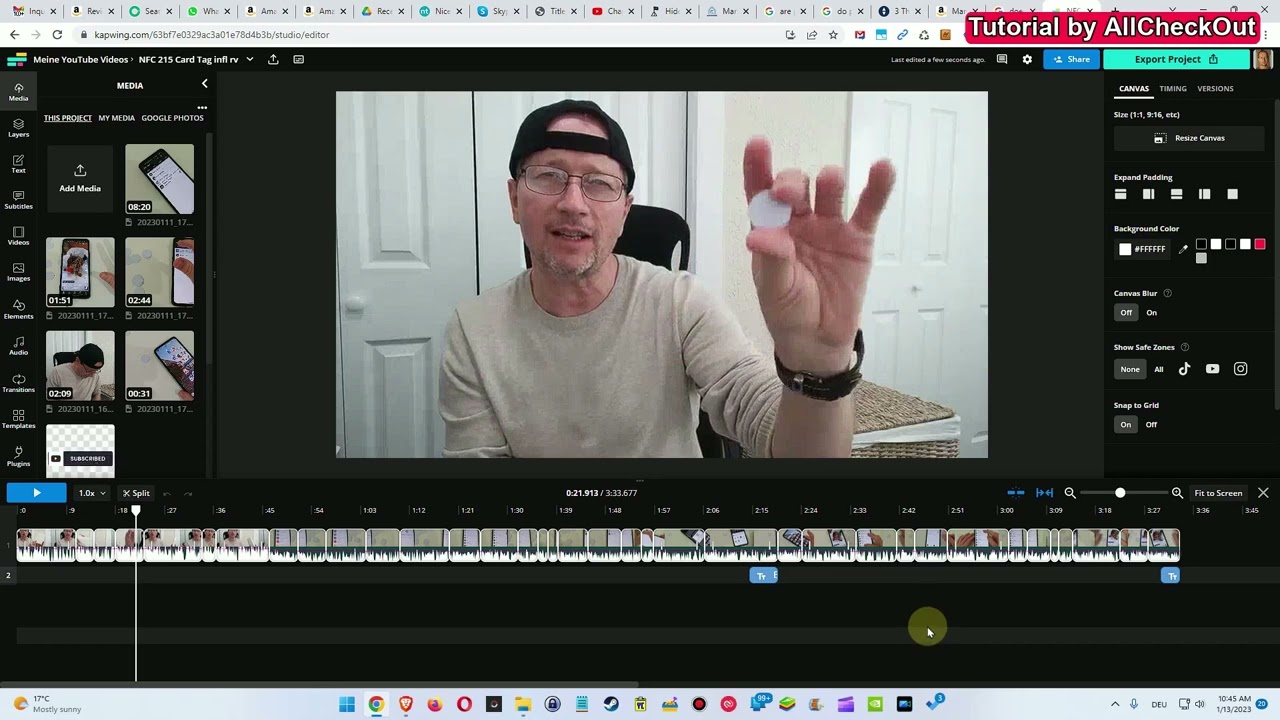Image resolution: width=1280 pixels, height=720 pixels.
Task: Click the Export Project button
Action: click(1176, 59)
